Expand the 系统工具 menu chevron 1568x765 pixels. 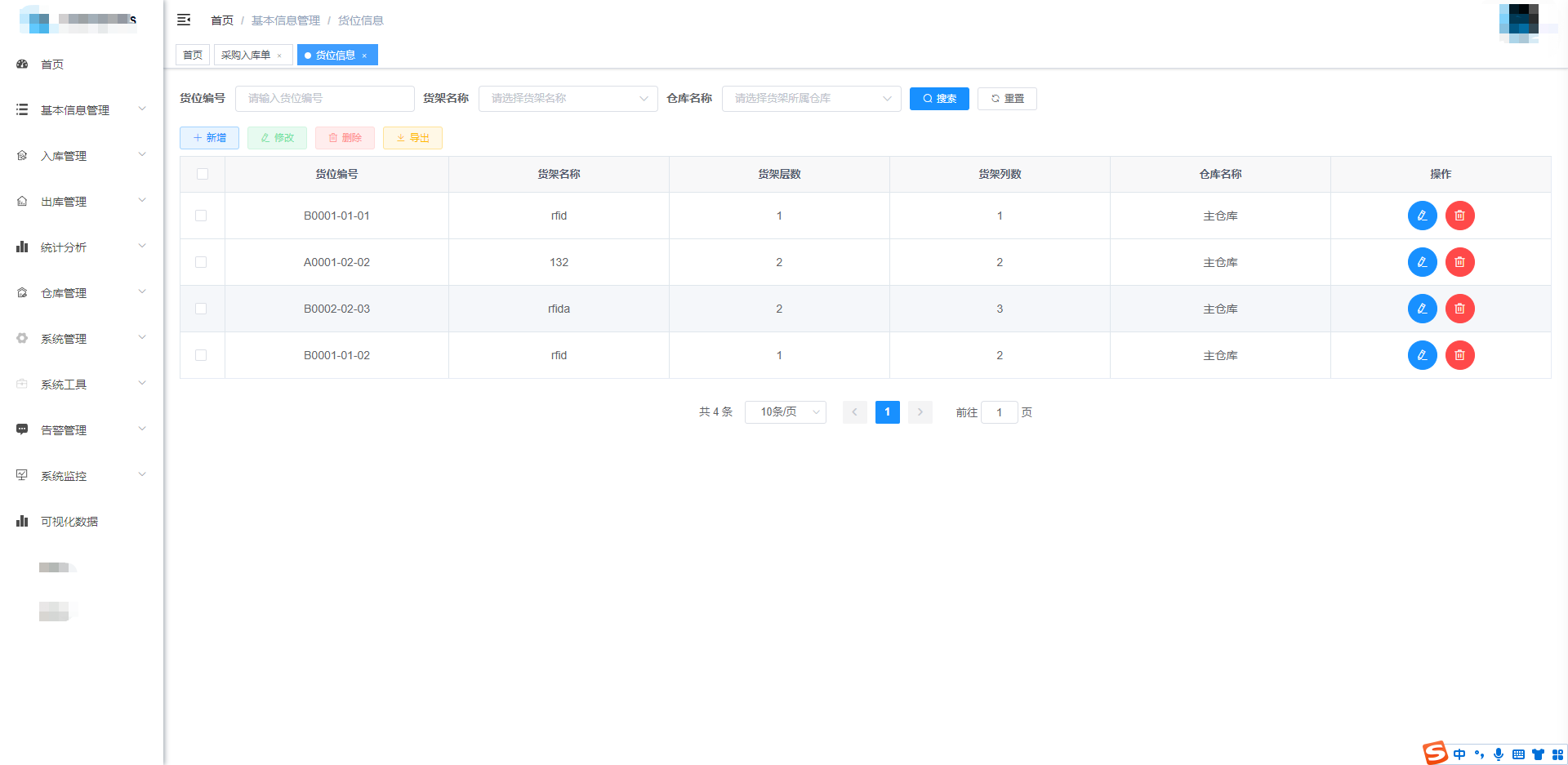tap(142, 383)
